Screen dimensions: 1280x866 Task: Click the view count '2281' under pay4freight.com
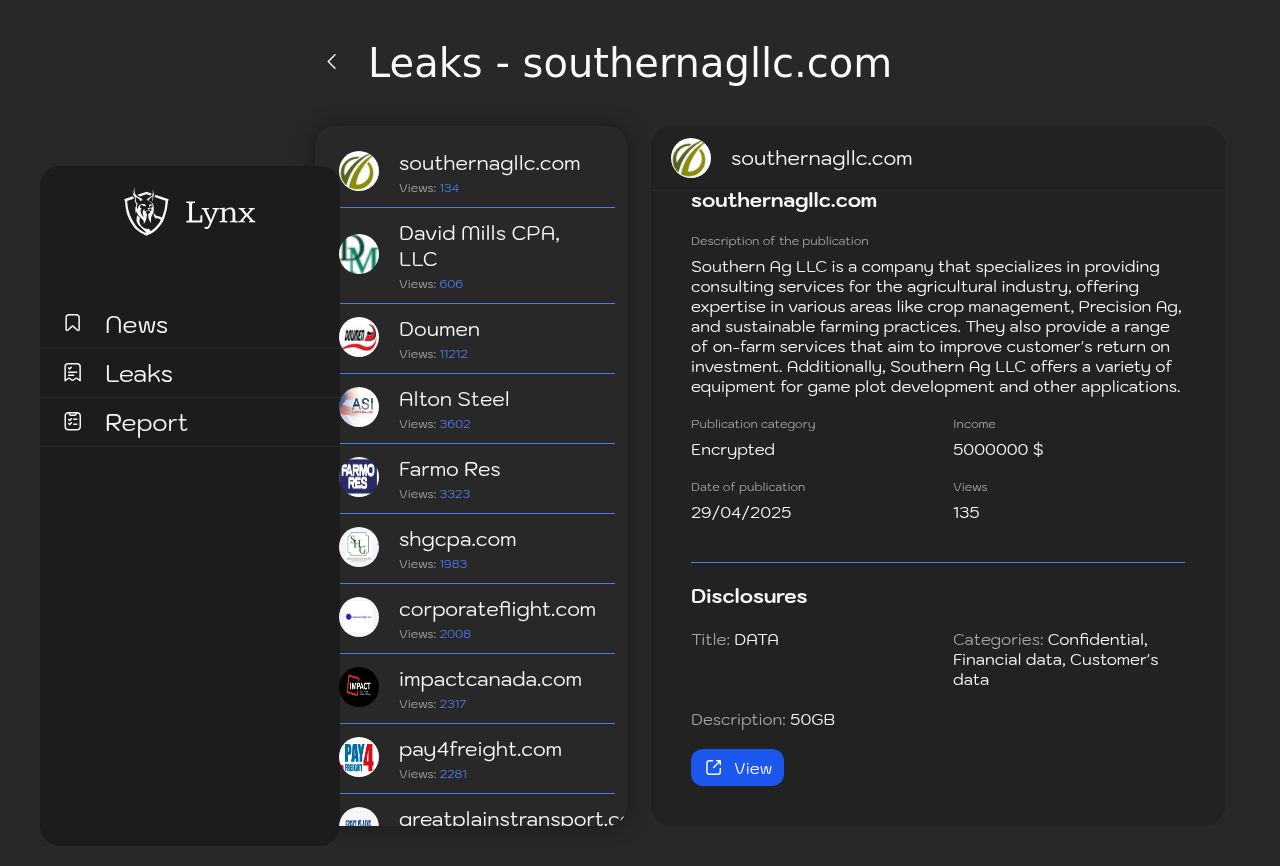pos(453,774)
